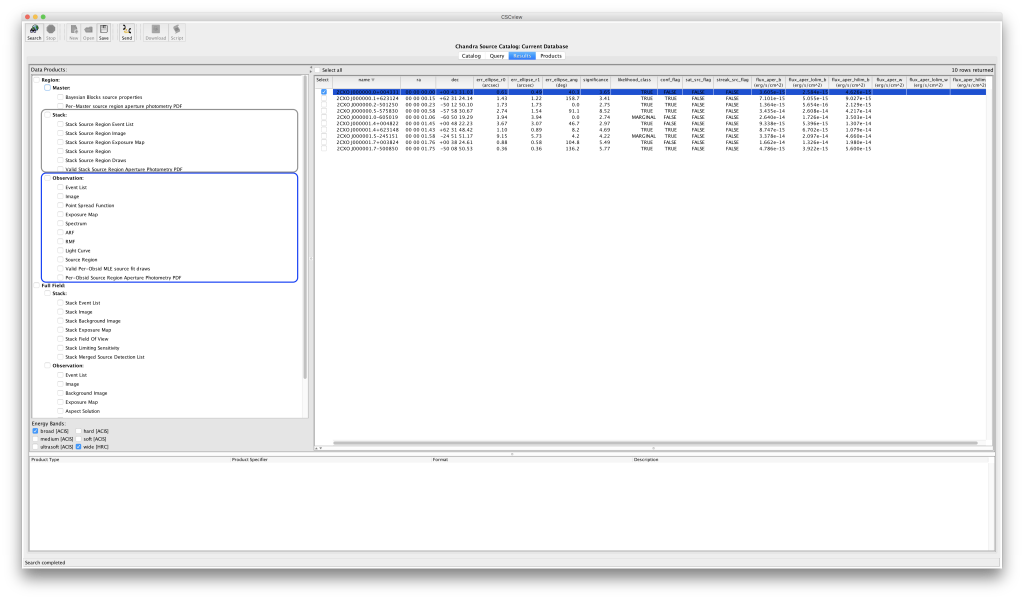Toggle the top-level Full Field checkbox
This screenshot has height=600, width=1024.
coord(37,285)
